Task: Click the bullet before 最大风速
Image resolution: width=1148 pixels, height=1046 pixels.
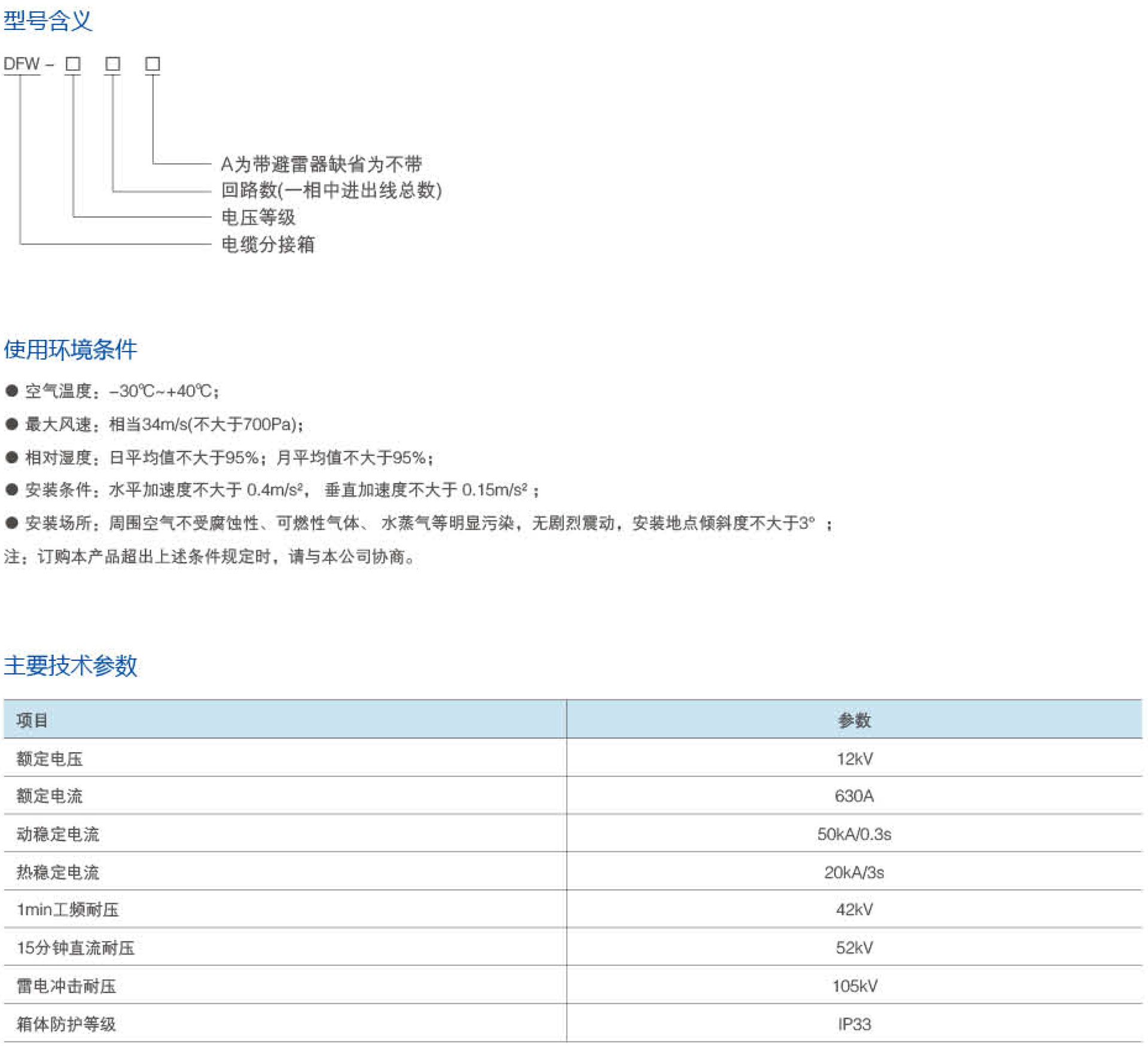Action: coord(11,424)
